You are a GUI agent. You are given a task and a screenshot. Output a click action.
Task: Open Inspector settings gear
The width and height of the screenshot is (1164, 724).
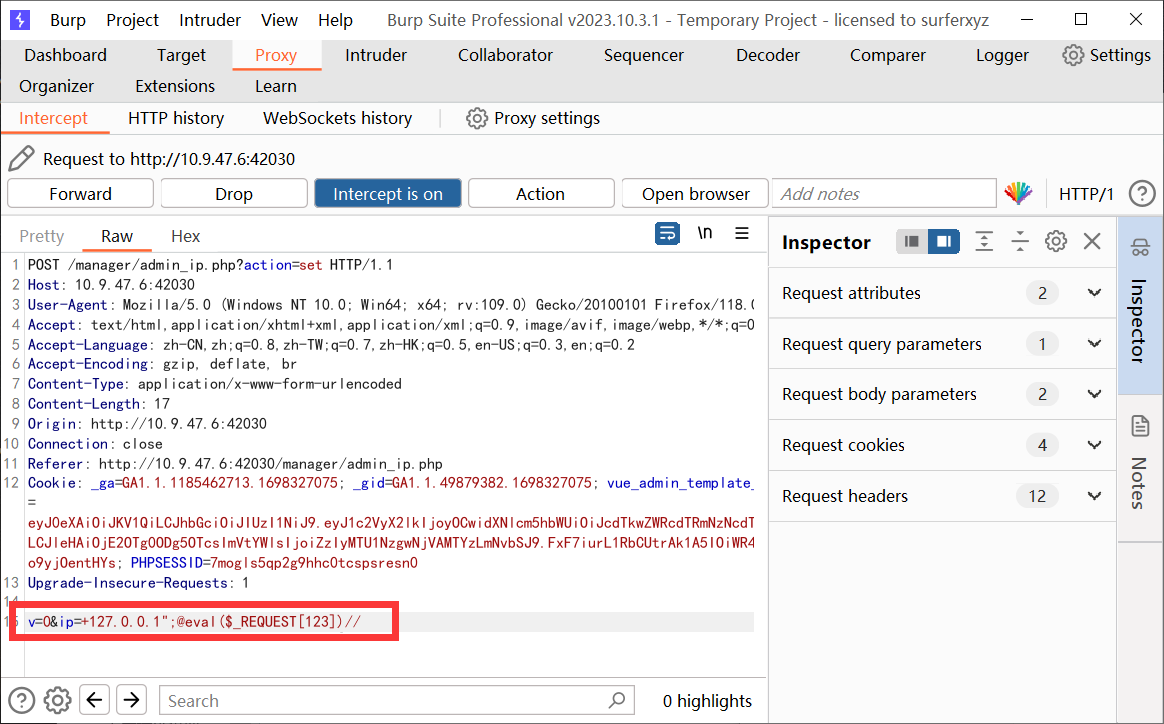tap(1056, 241)
